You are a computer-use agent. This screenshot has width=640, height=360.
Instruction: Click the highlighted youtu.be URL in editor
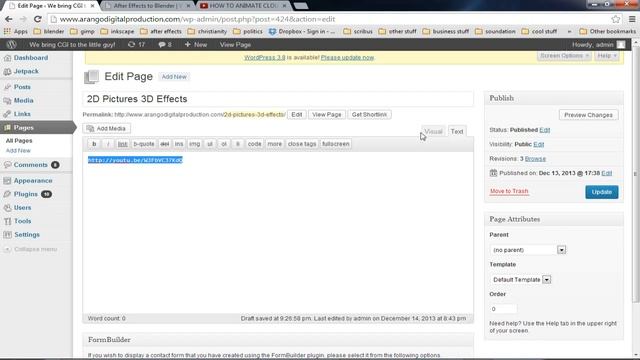[135, 160]
